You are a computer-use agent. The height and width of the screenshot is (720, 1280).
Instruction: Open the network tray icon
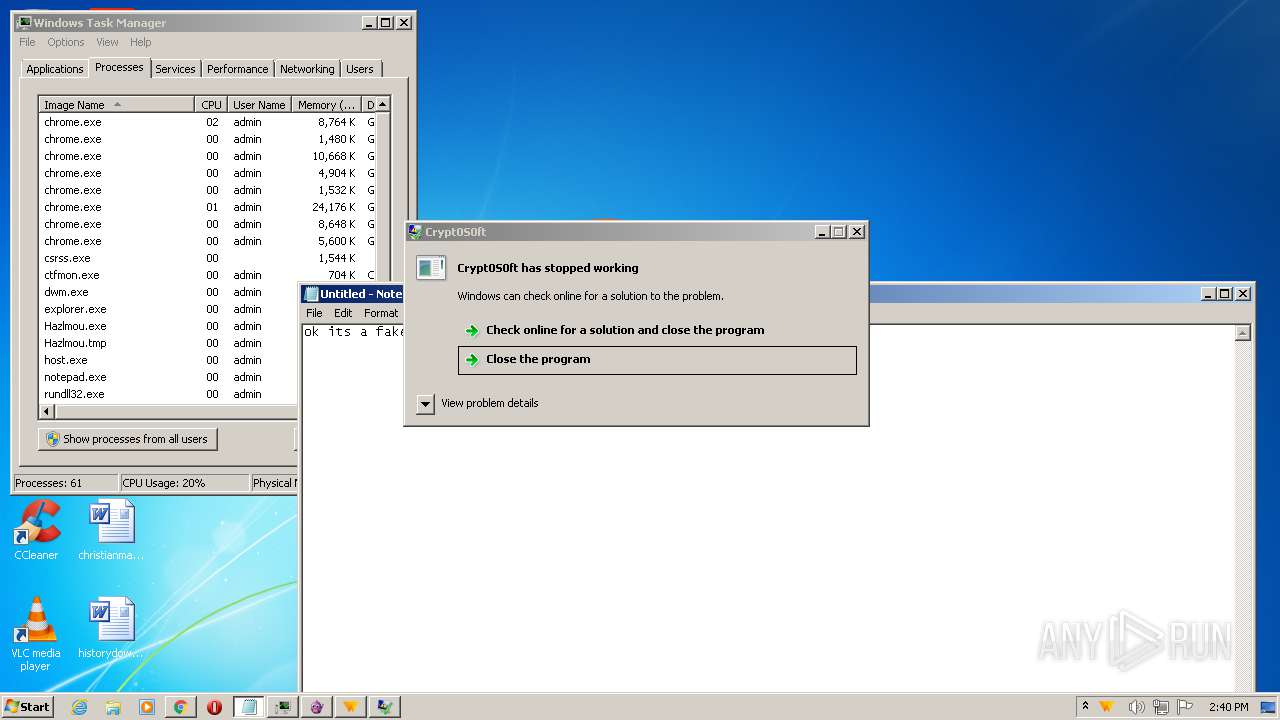[1161, 707]
